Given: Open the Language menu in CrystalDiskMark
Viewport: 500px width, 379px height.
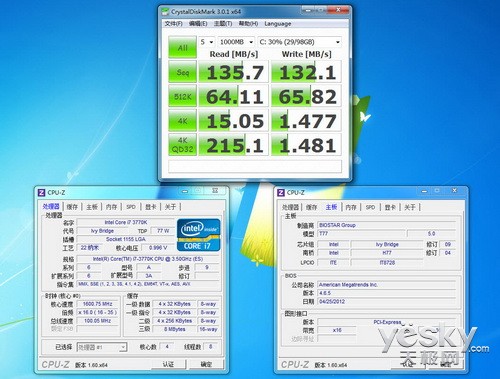Looking at the screenshot, I should point(278,24).
